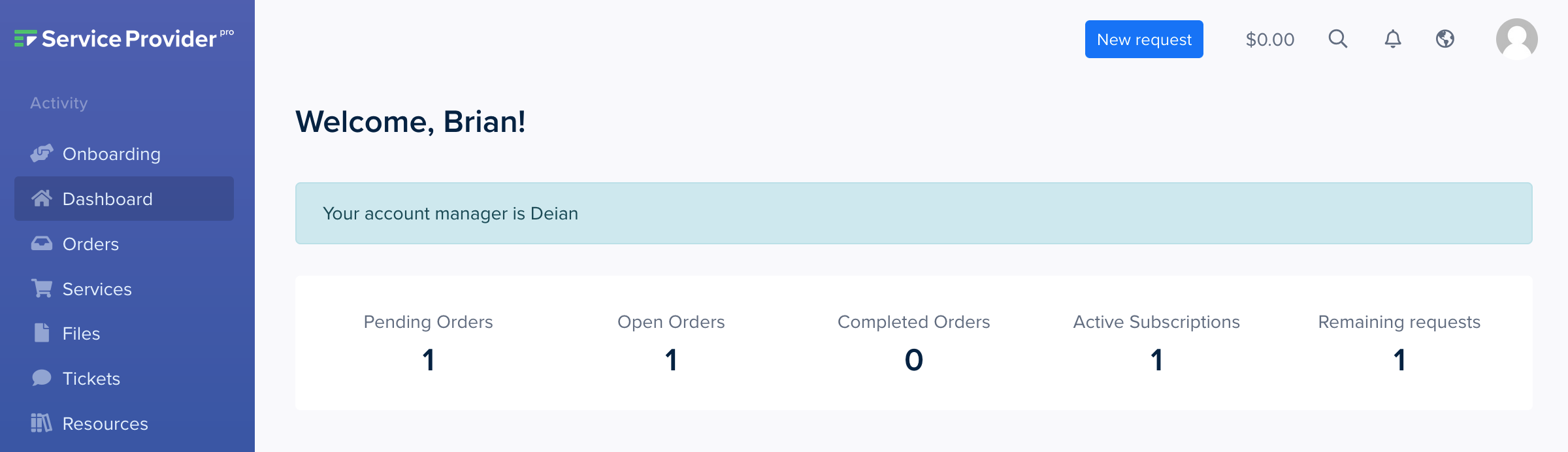Select the Active Subscriptions count
This screenshot has width=1568, height=452.
click(x=1156, y=360)
